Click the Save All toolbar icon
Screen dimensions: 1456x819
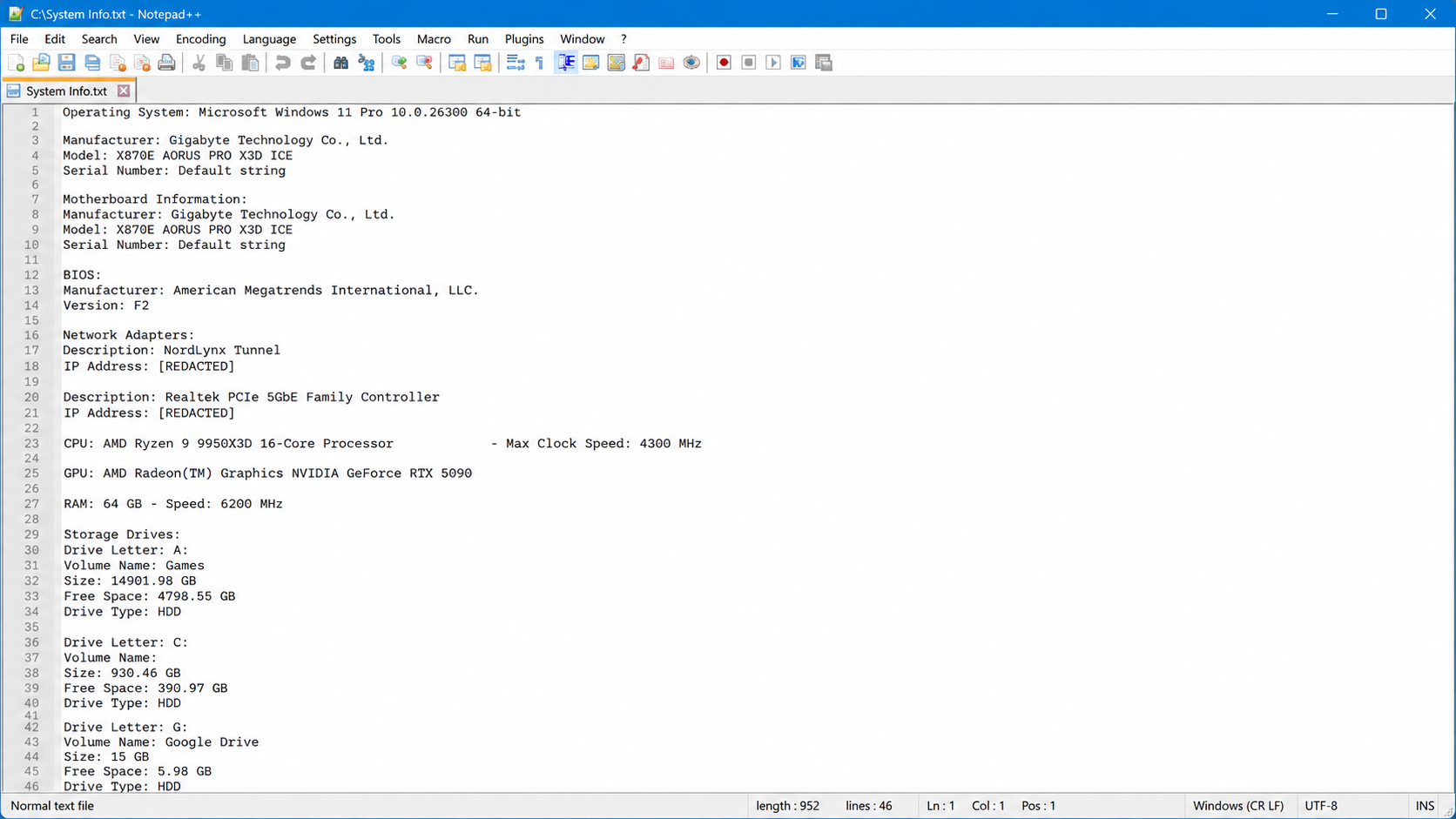pyautogui.click(x=91, y=63)
